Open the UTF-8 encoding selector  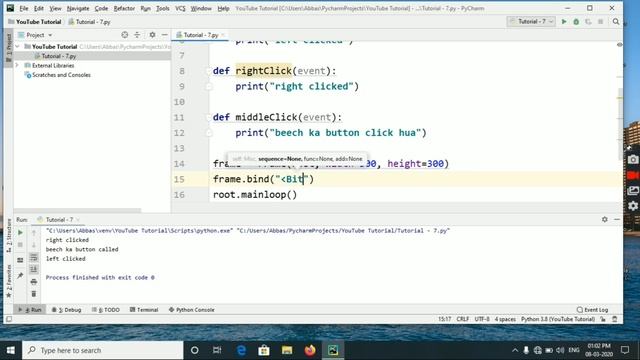click(482, 319)
